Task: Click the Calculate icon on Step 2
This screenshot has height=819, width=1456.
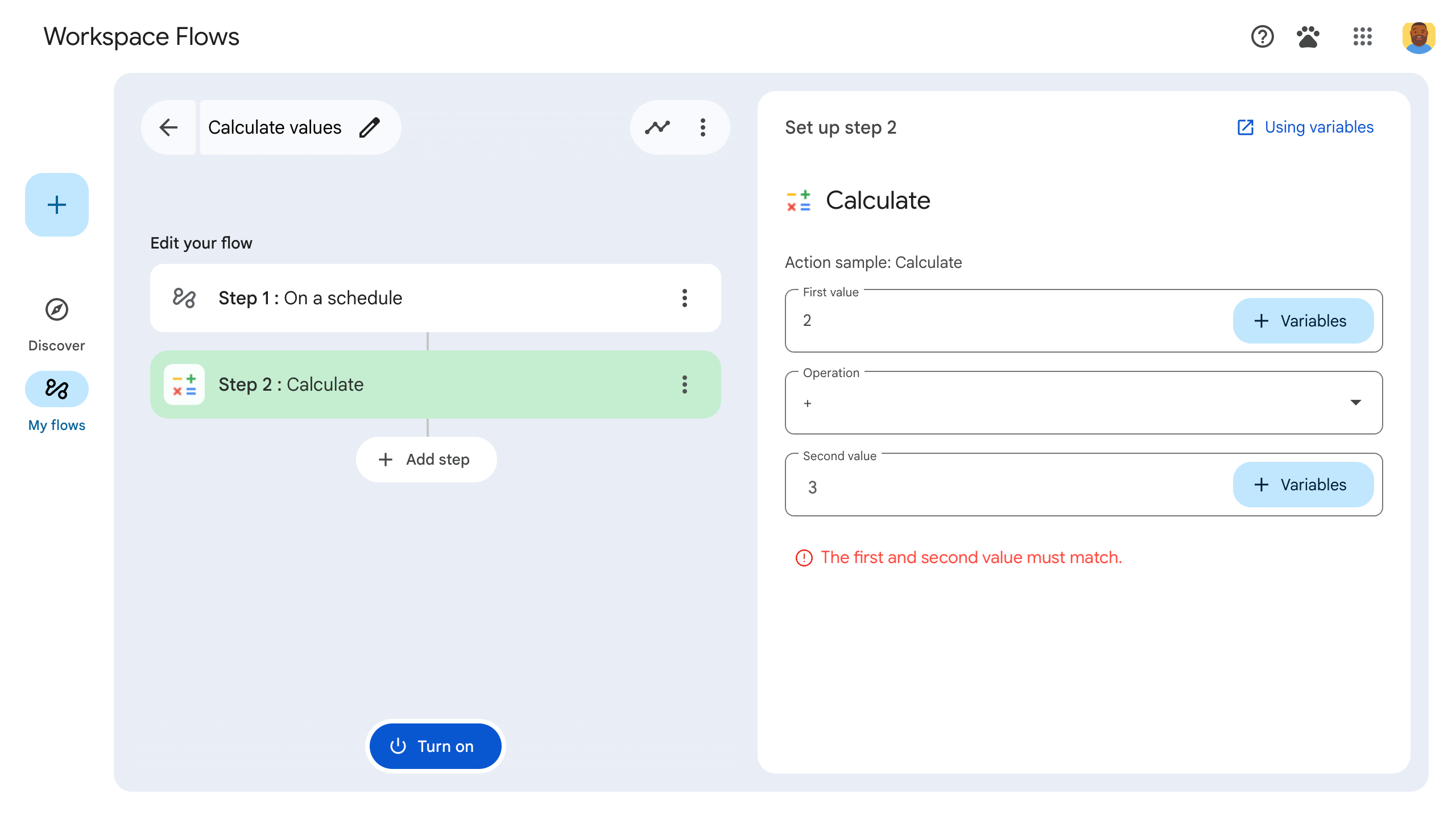Action: pyautogui.click(x=184, y=384)
